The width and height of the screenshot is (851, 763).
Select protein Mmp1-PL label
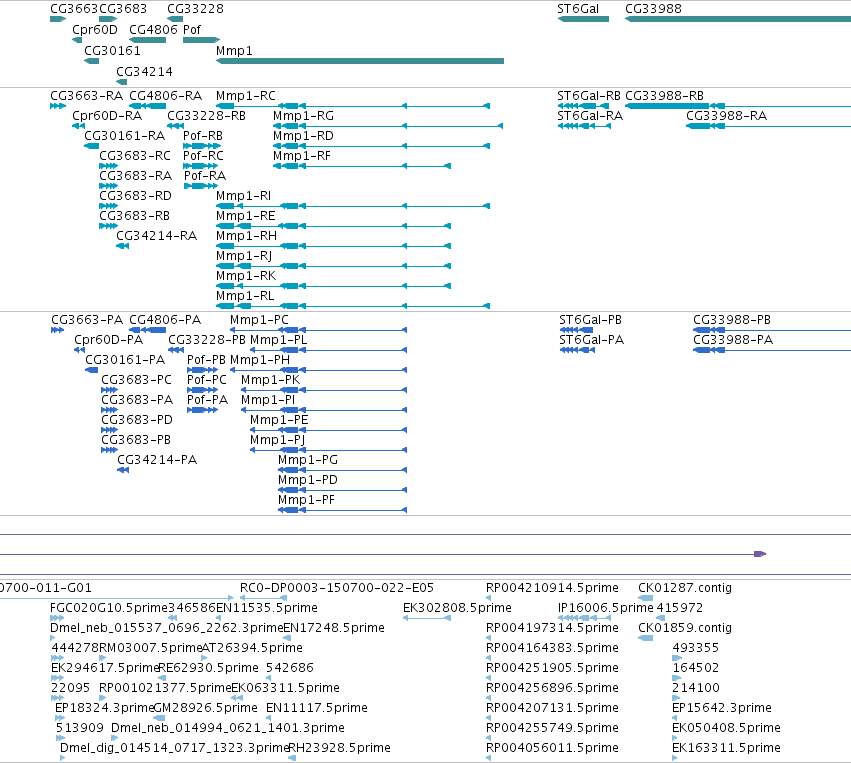pyautogui.click(x=278, y=340)
